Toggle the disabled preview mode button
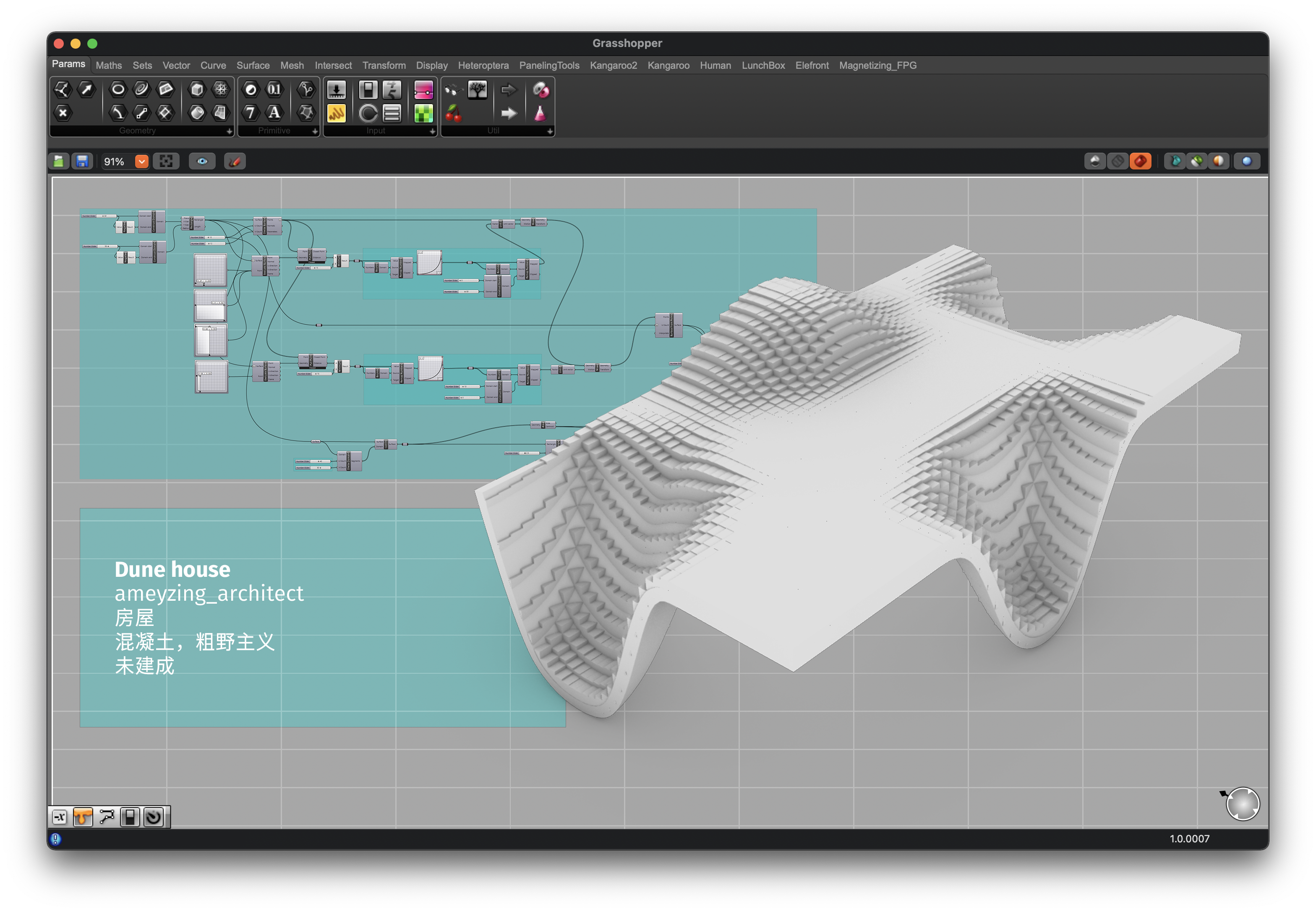Screen dimensions: 1316x912 click(1117, 162)
